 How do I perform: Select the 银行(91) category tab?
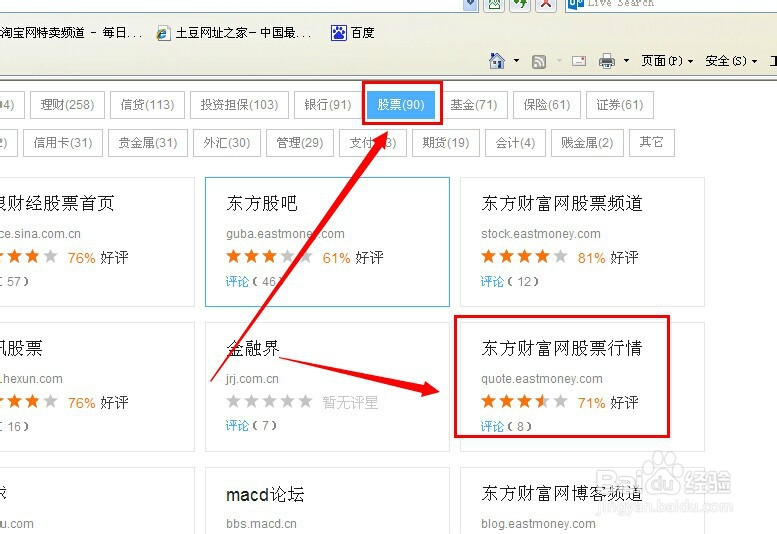coord(328,105)
